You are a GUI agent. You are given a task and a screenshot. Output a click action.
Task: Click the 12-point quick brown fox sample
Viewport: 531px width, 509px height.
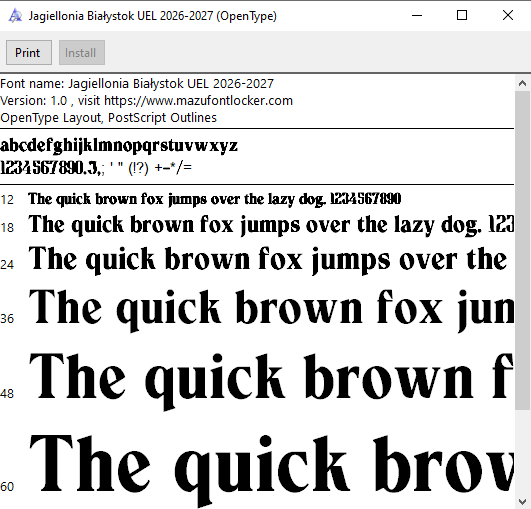pos(215,199)
